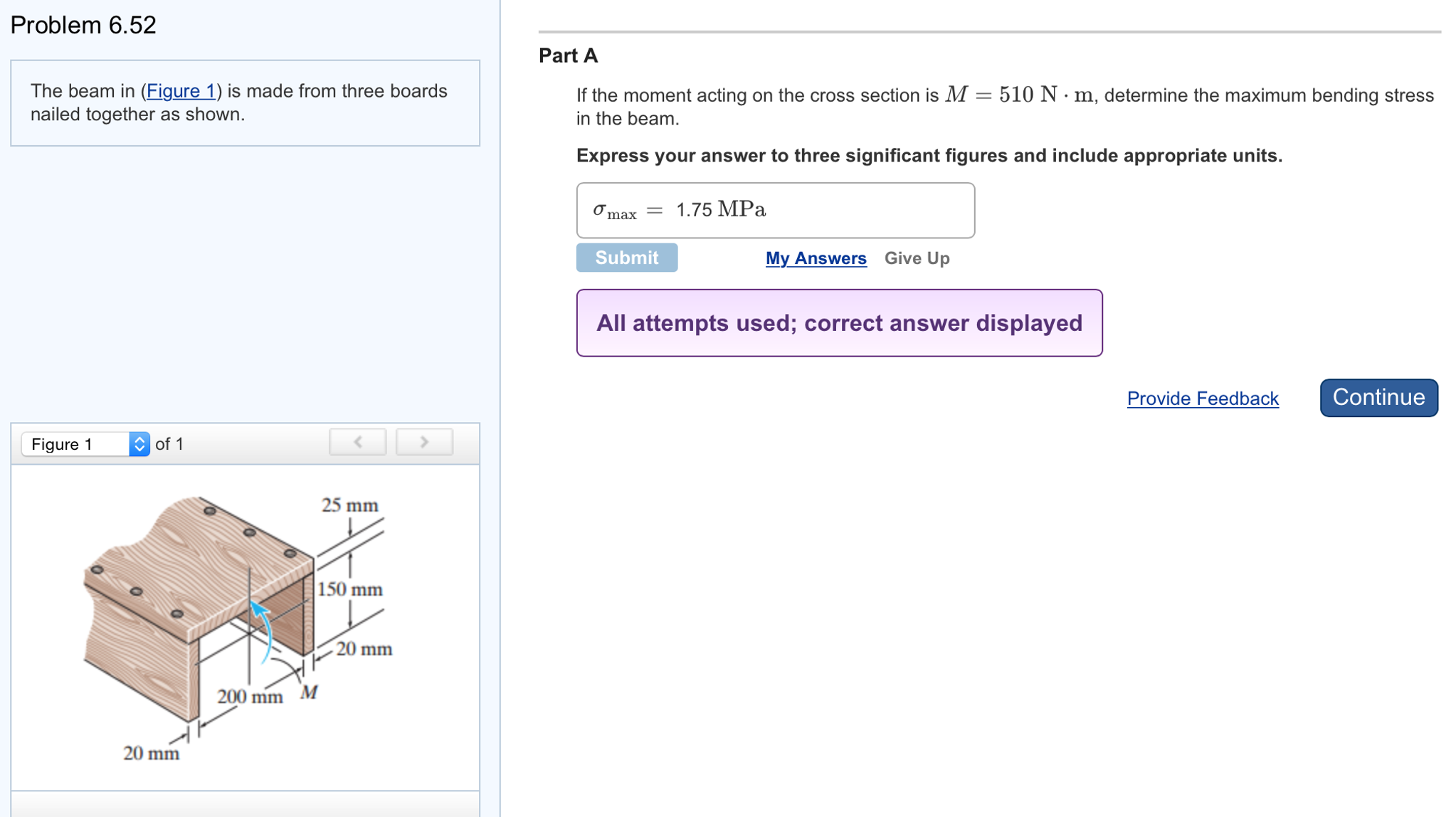1456x817 pixels.
Task: Click the next figure arrow button
Action: pyautogui.click(x=424, y=442)
